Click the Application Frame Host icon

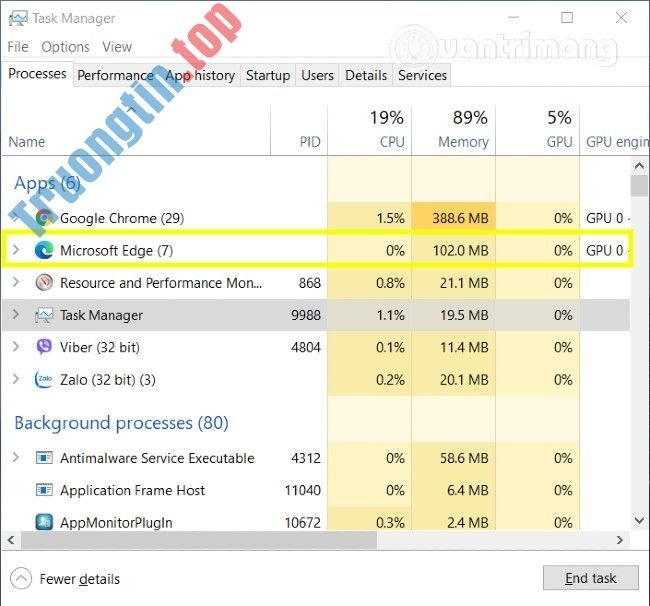(44, 490)
